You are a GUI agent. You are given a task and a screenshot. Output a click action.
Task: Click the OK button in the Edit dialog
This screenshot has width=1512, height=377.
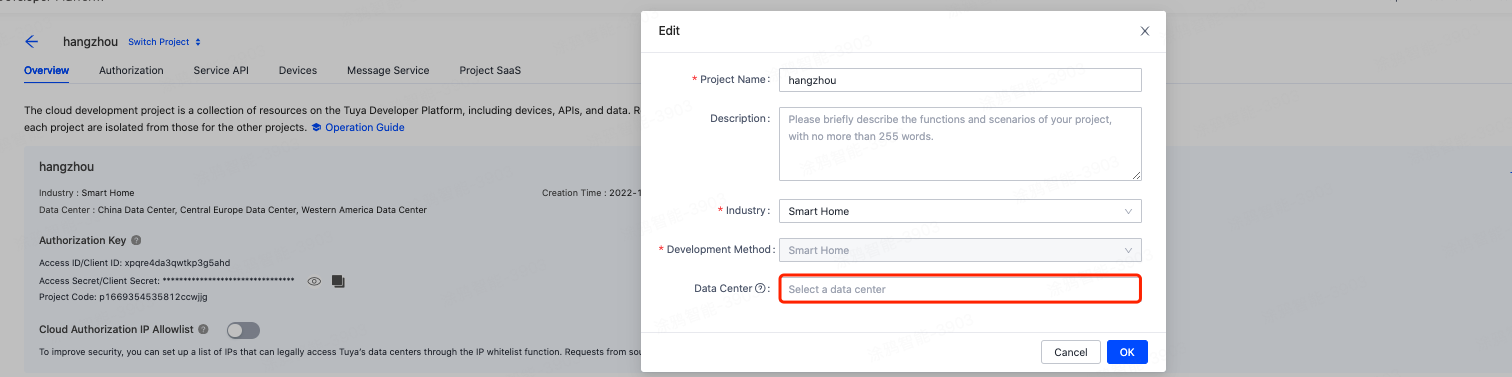point(1127,352)
